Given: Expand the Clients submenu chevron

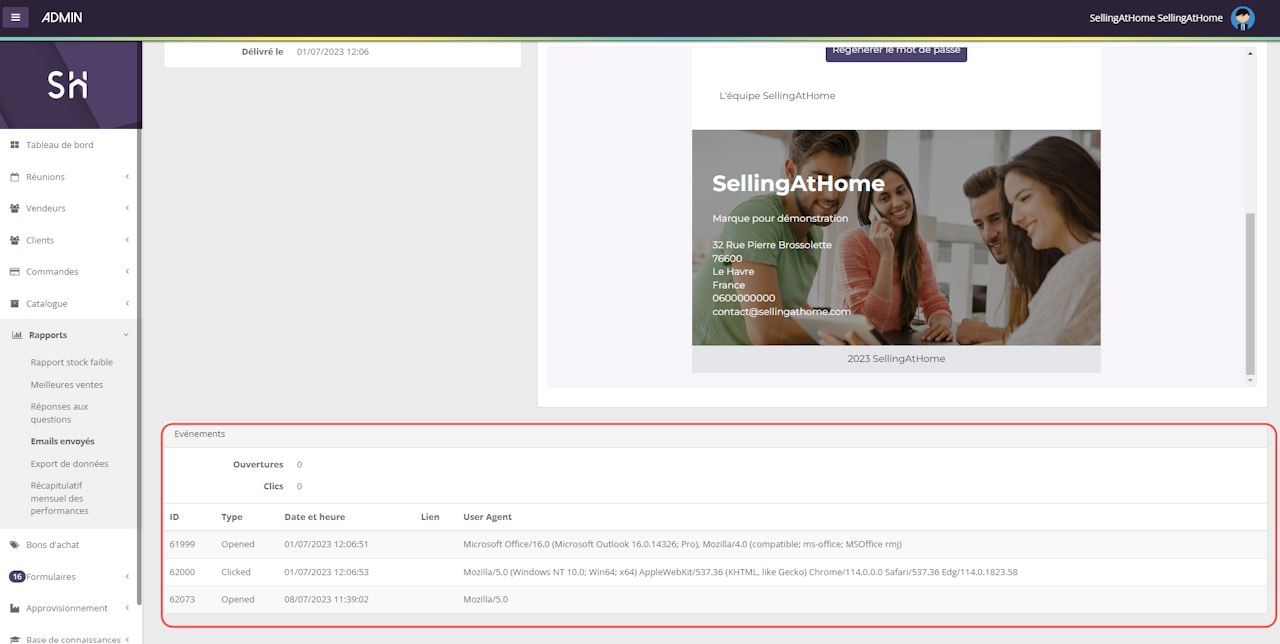Looking at the screenshot, I should [x=127, y=241].
